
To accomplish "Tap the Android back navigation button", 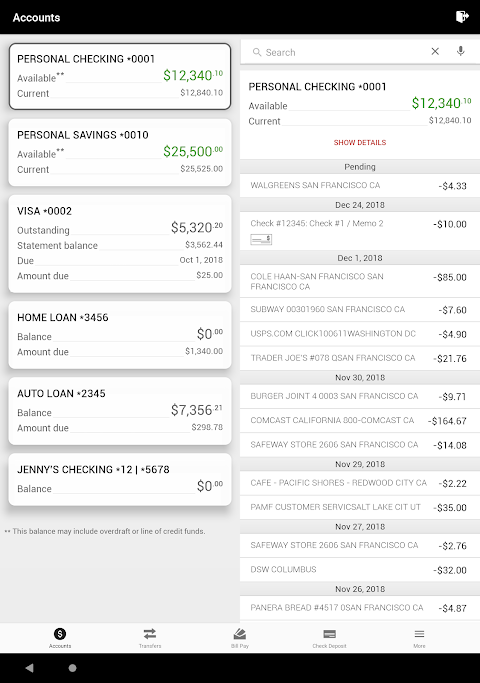I will click(30, 668).
